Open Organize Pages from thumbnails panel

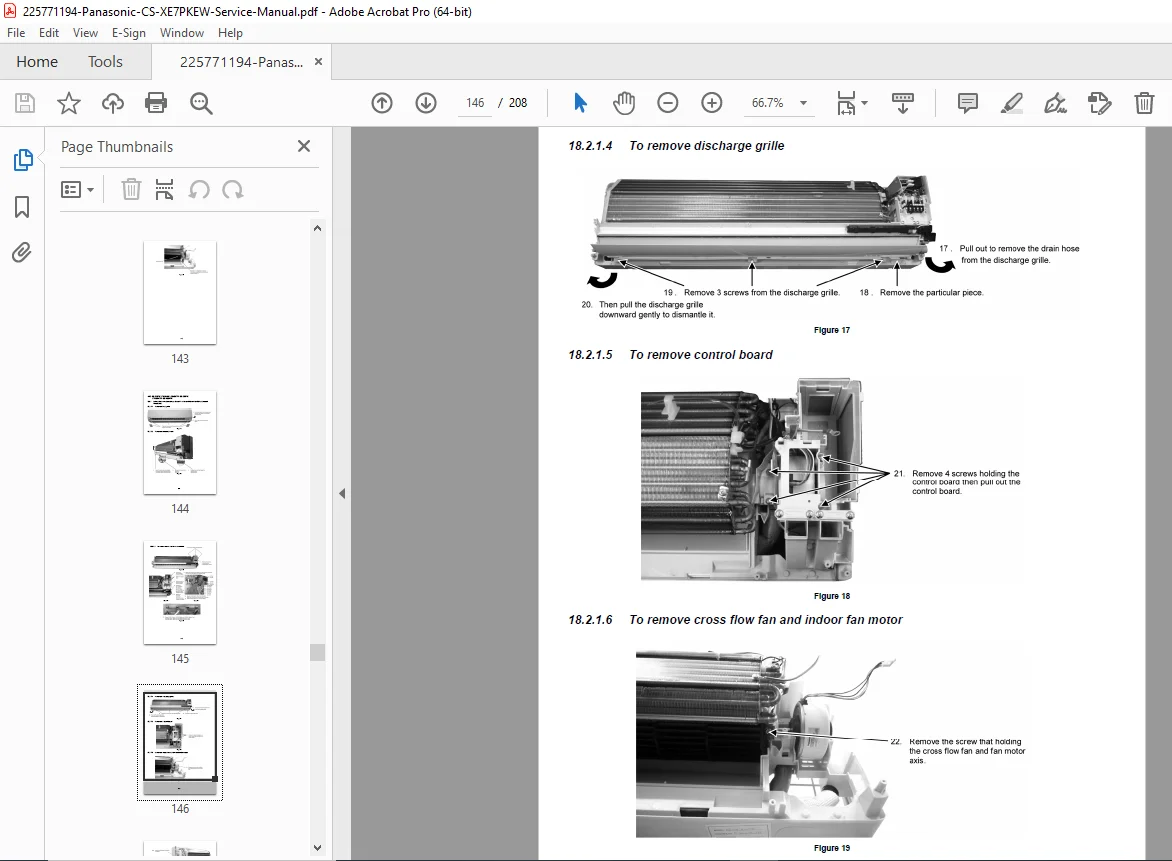coord(164,190)
